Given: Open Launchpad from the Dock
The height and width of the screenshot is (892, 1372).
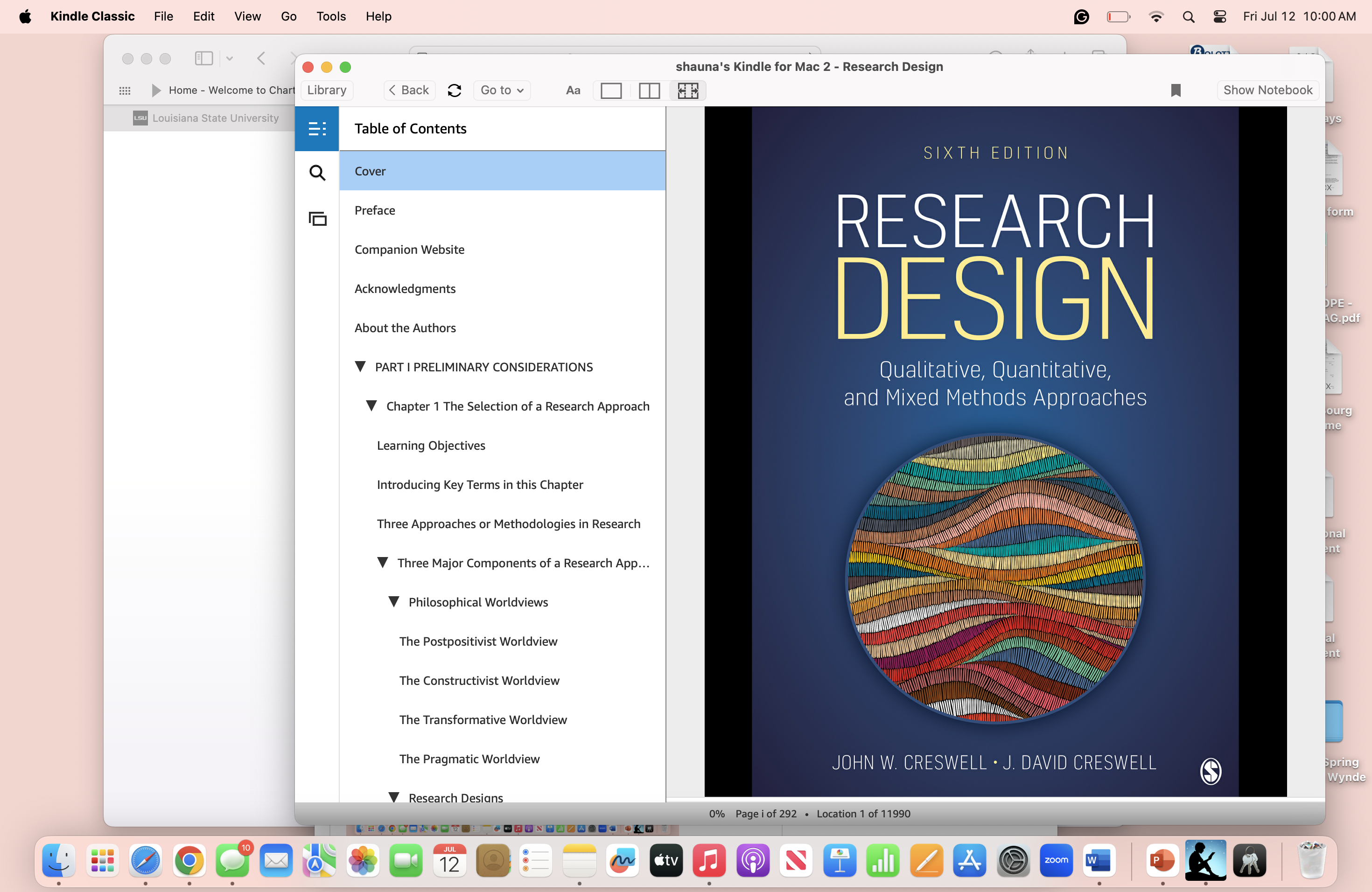Looking at the screenshot, I should click(x=103, y=861).
